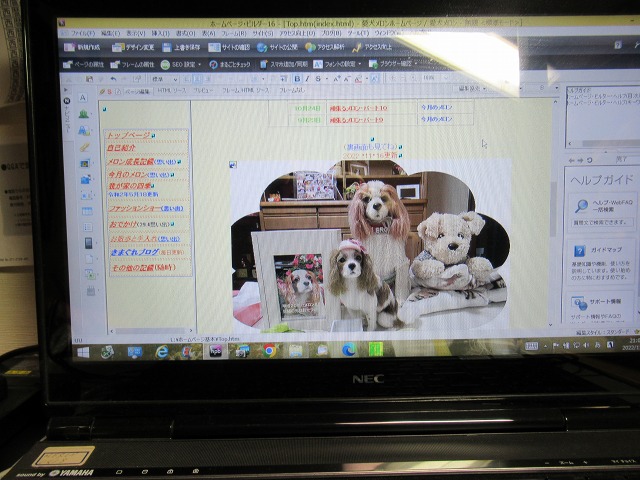640x480 pixels.
Task: Open フレームの属性 (Frame properties)
Action: click(x=132, y=64)
